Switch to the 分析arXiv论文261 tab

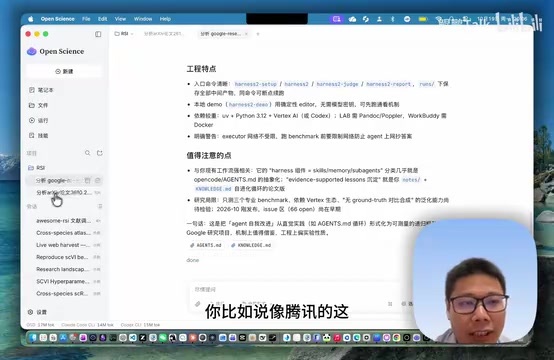[163, 34]
